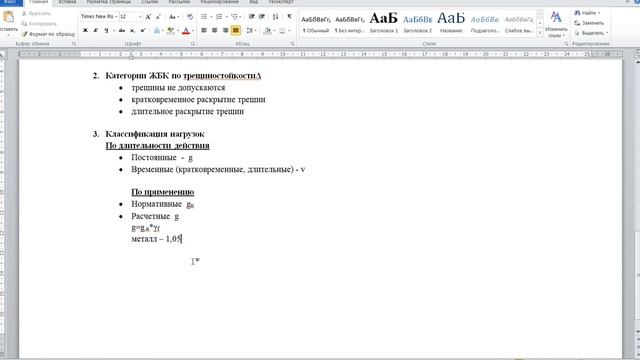Switch to the Вставка tab
This screenshot has width=640, height=360.
click(67, 2)
